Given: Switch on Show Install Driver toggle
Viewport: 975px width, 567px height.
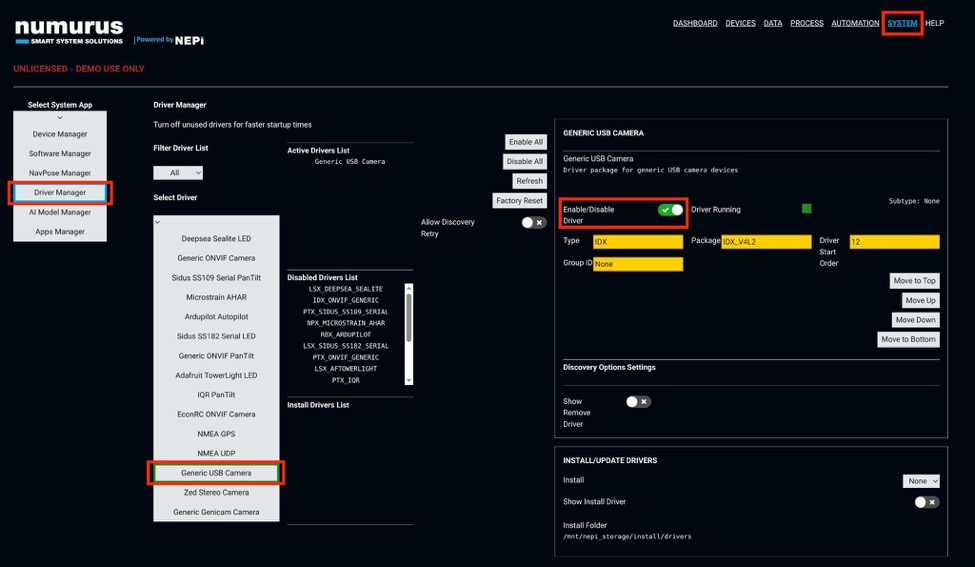Looking at the screenshot, I should 926,502.
